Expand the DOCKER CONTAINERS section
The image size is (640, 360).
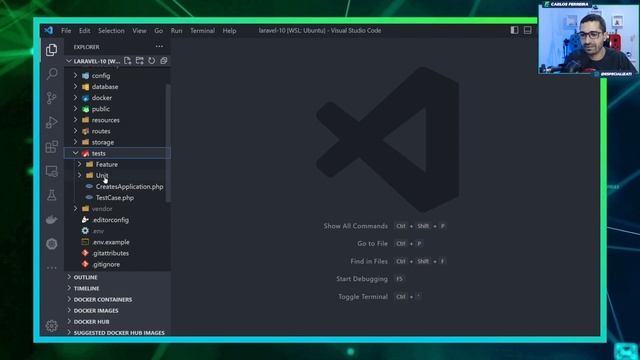coord(118,299)
